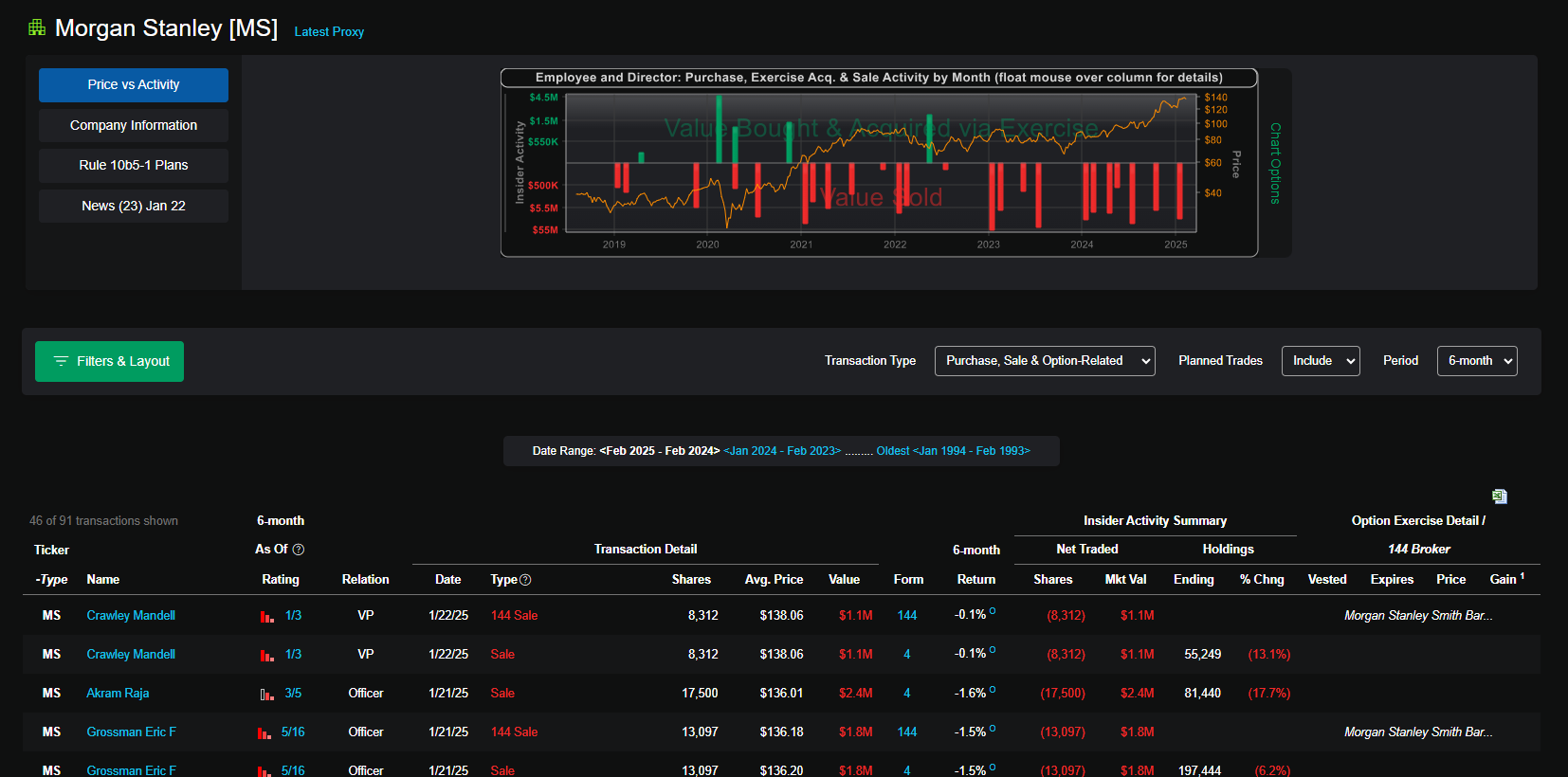Expand the Planned Trades Include dropdown

click(x=1321, y=361)
